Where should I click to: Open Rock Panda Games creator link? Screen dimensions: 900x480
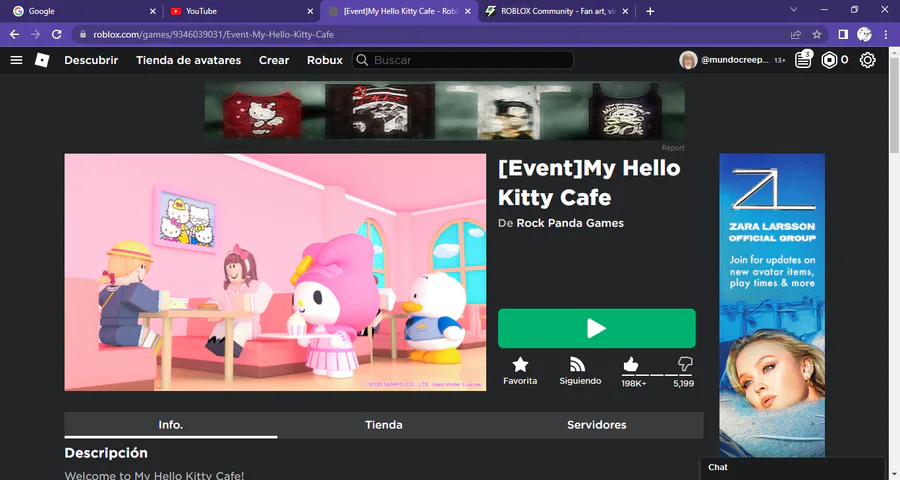[570, 223]
